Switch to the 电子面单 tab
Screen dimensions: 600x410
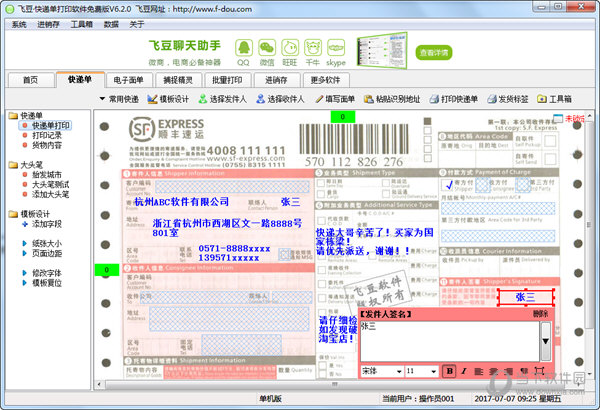pyautogui.click(x=129, y=80)
